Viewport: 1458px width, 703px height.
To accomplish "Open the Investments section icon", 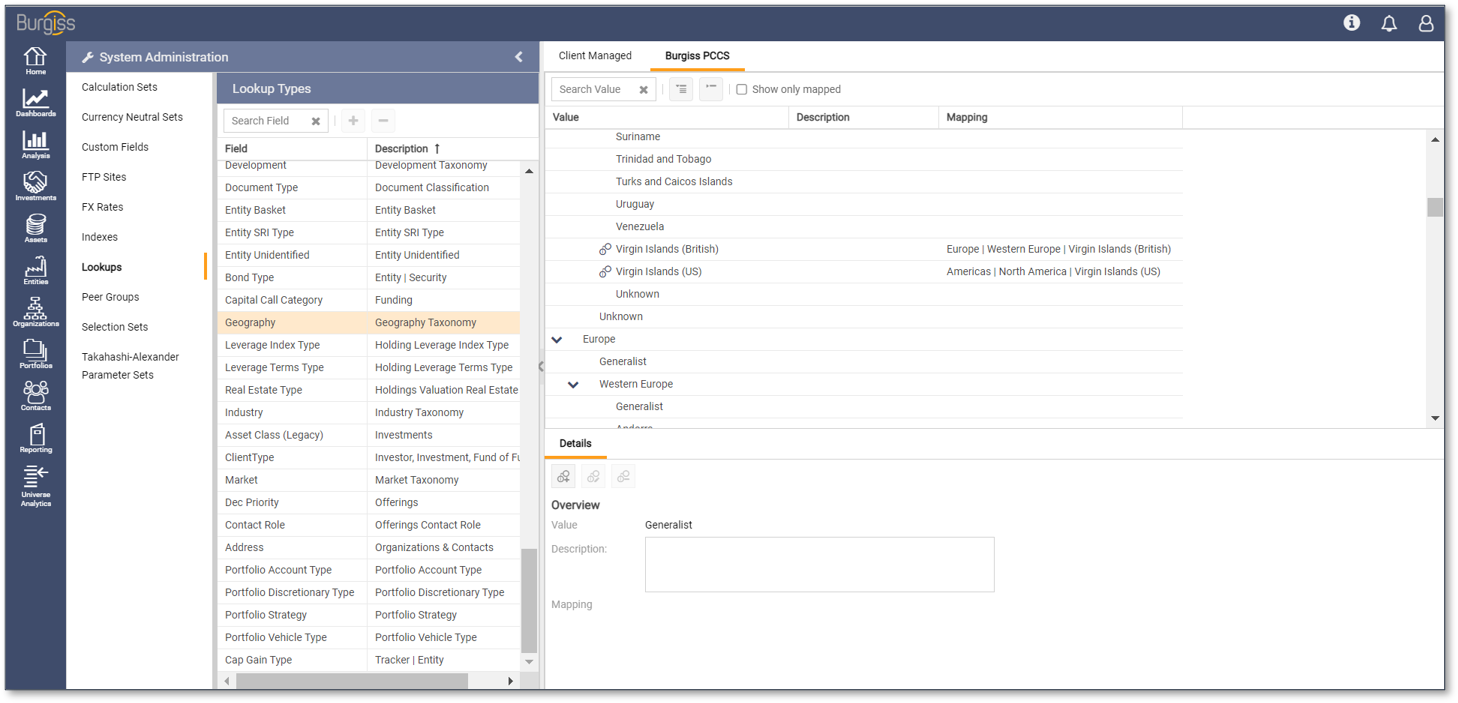I will click(35, 185).
